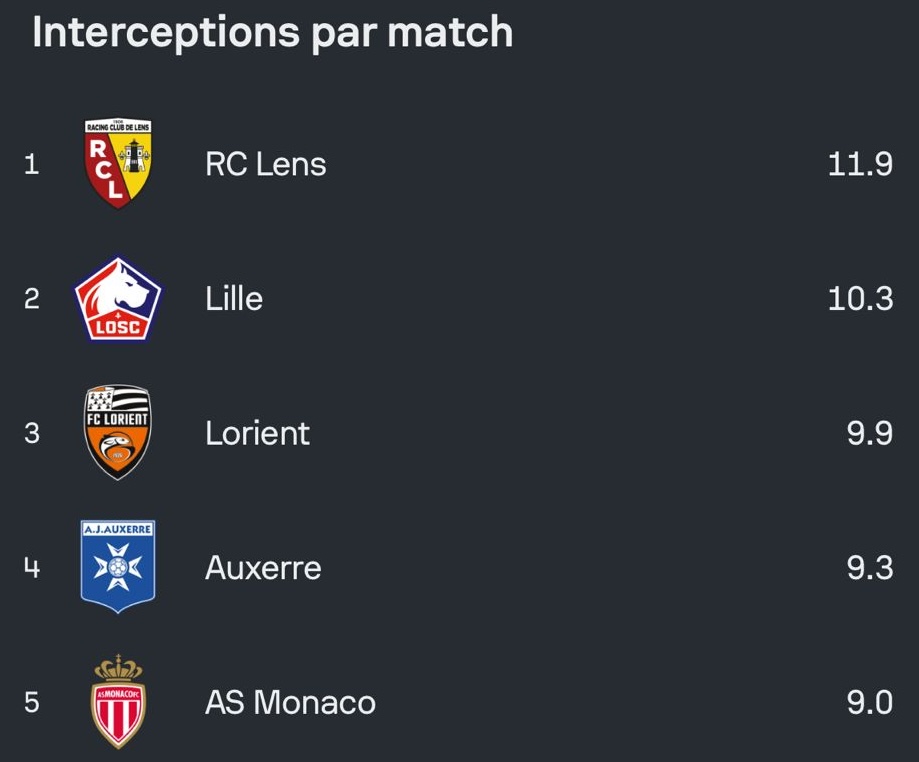Click the Lille LOSC club logo

coord(118,298)
